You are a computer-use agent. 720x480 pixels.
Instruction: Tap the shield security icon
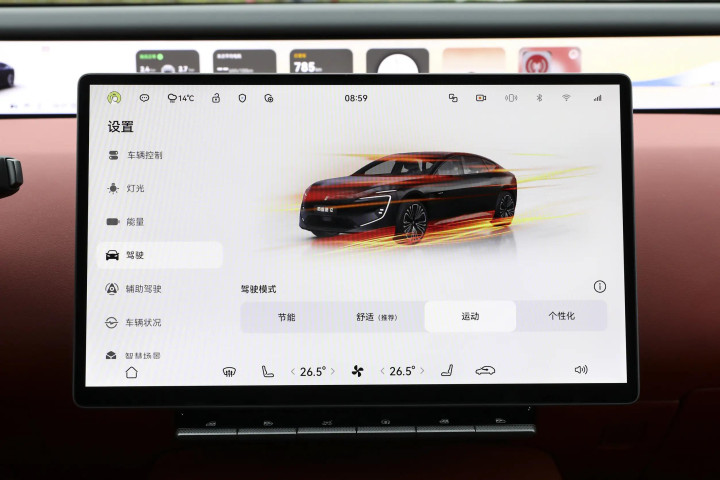pyautogui.click(x=242, y=98)
